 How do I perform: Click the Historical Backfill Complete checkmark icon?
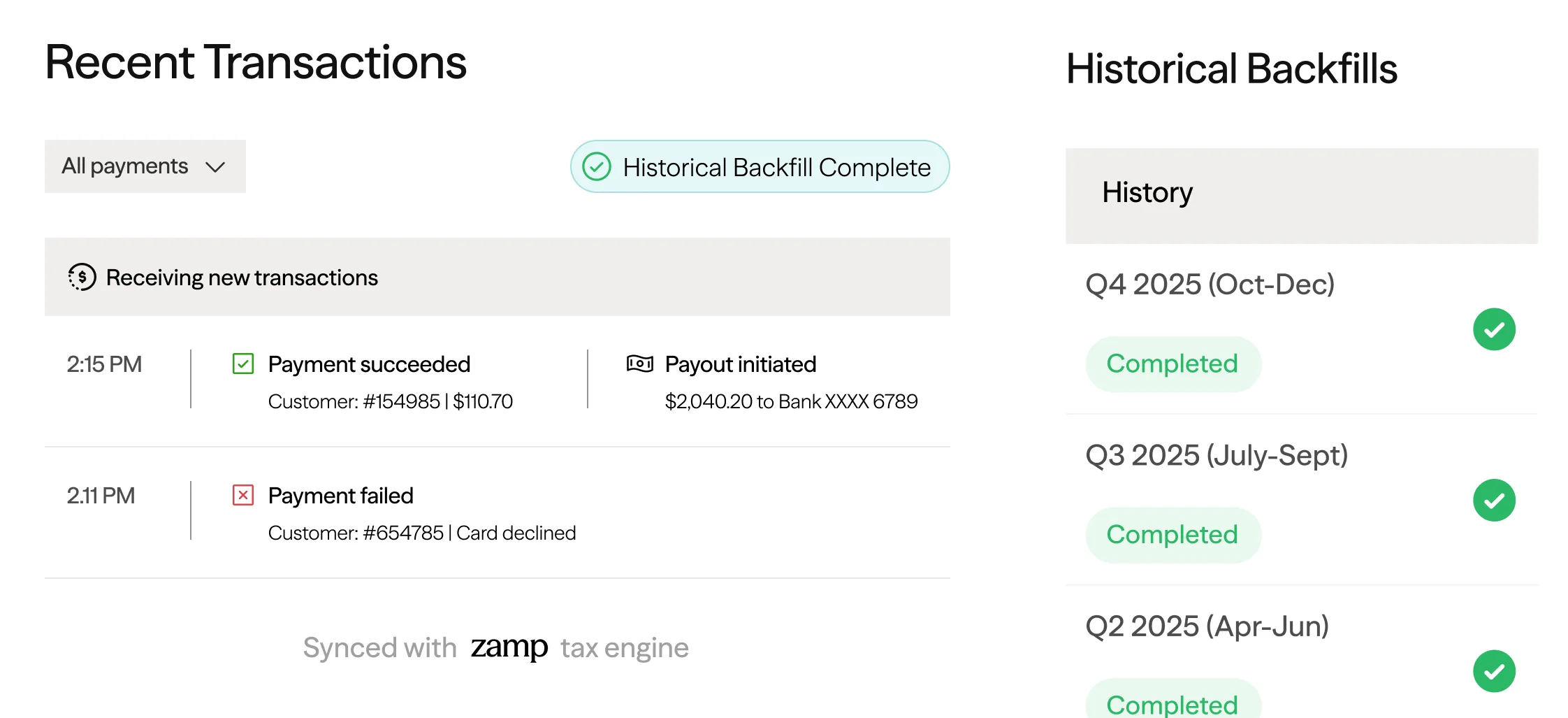coord(597,167)
